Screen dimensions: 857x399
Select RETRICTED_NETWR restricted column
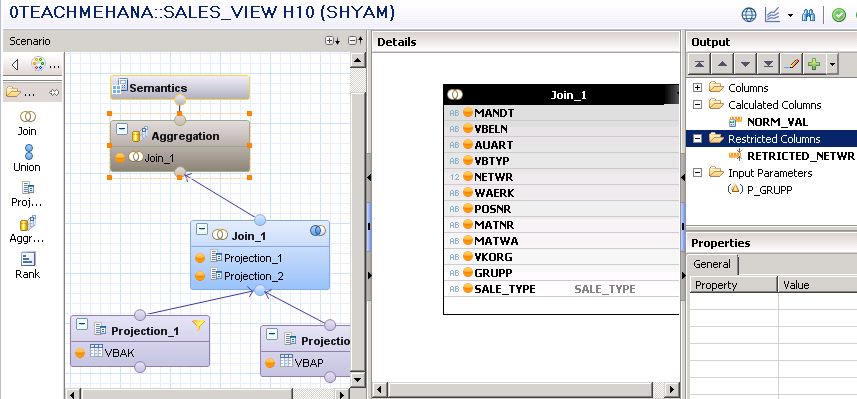point(800,156)
